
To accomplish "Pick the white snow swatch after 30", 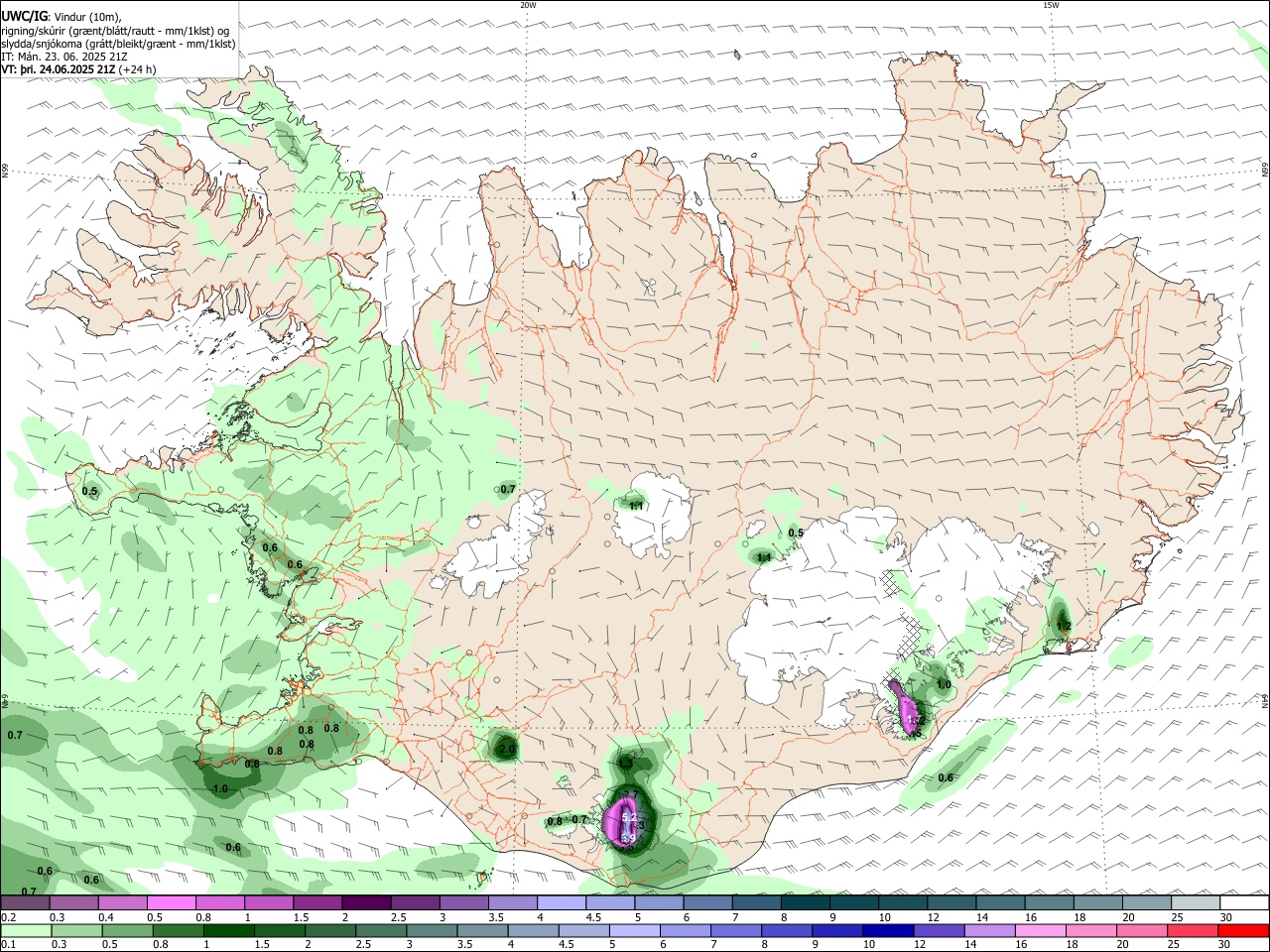I will pos(1244,903).
